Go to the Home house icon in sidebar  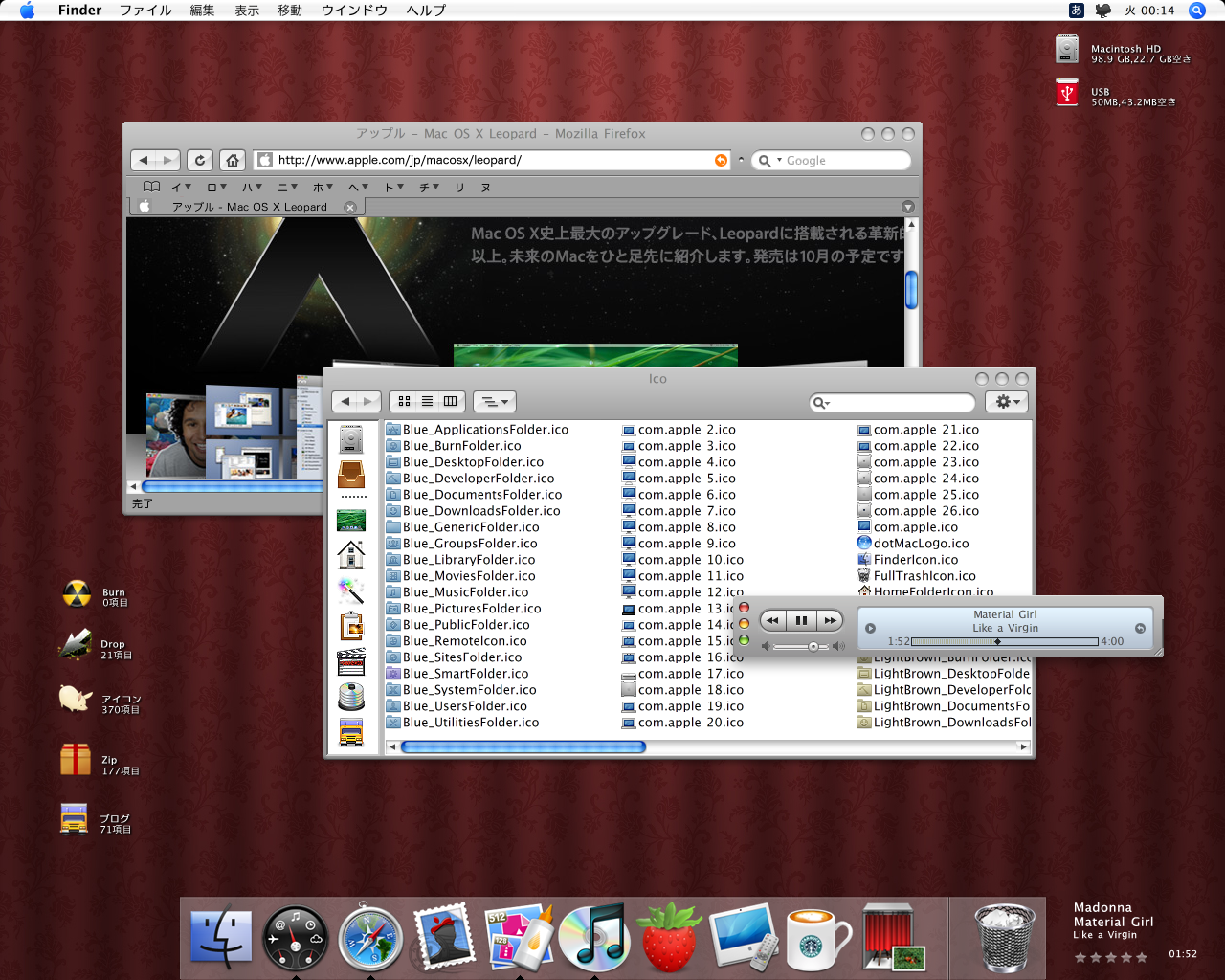point(351,554)
